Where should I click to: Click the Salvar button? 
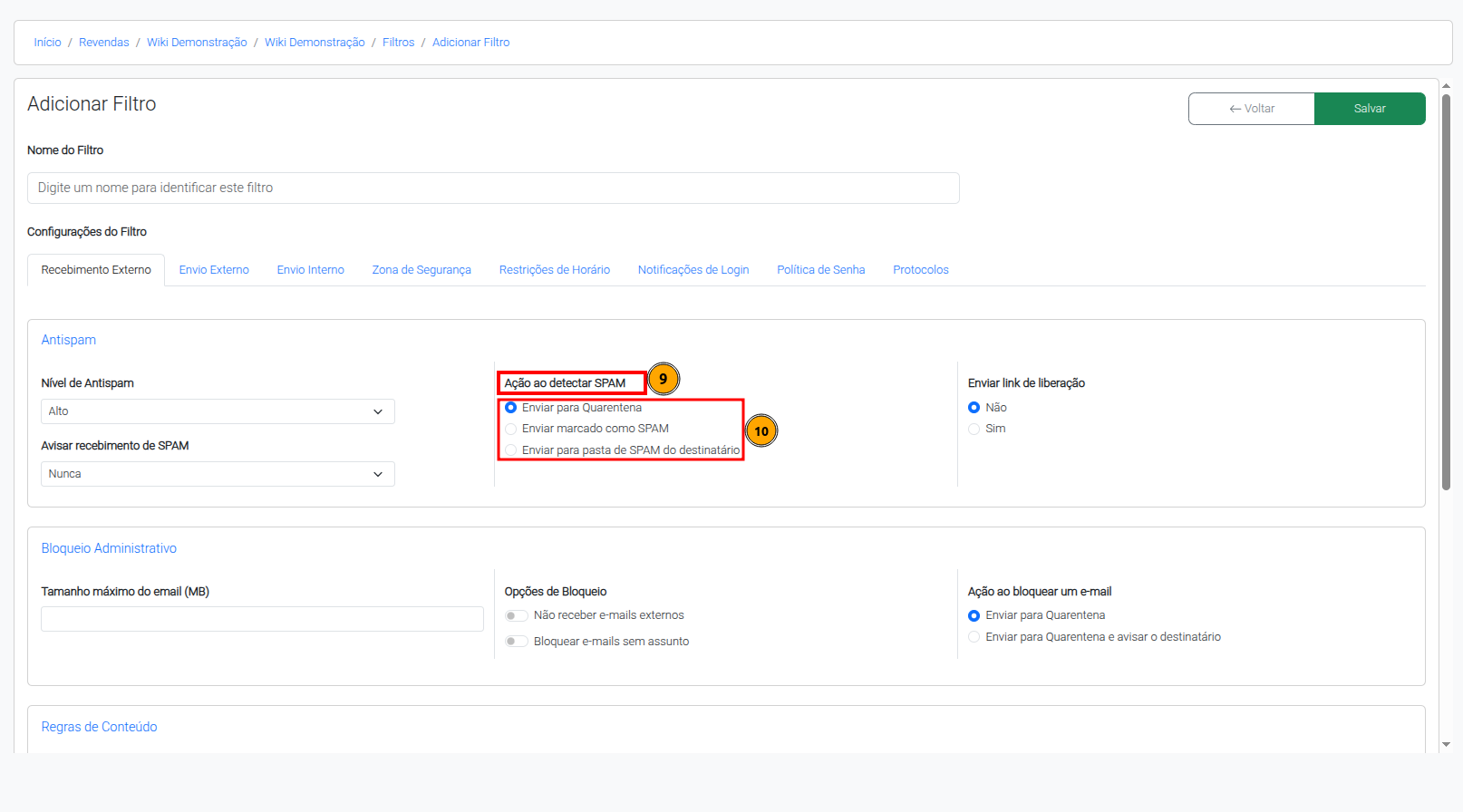point(1370,109)
